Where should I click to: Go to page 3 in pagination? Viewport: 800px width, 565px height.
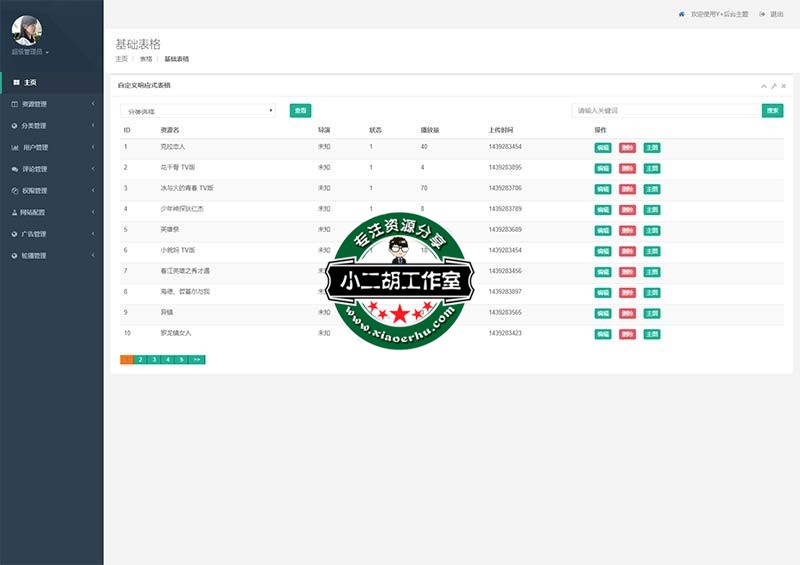click(x=154, y=359)
